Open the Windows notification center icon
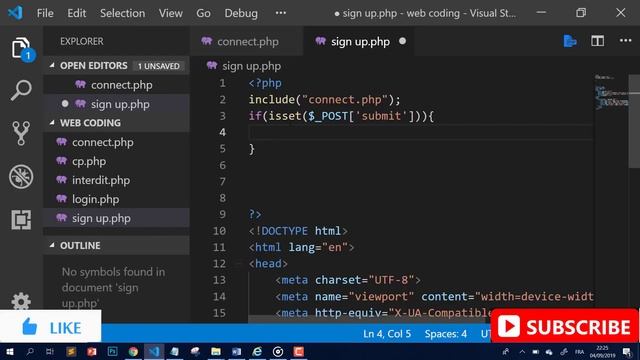640x360 pixels. pos(627,352)
